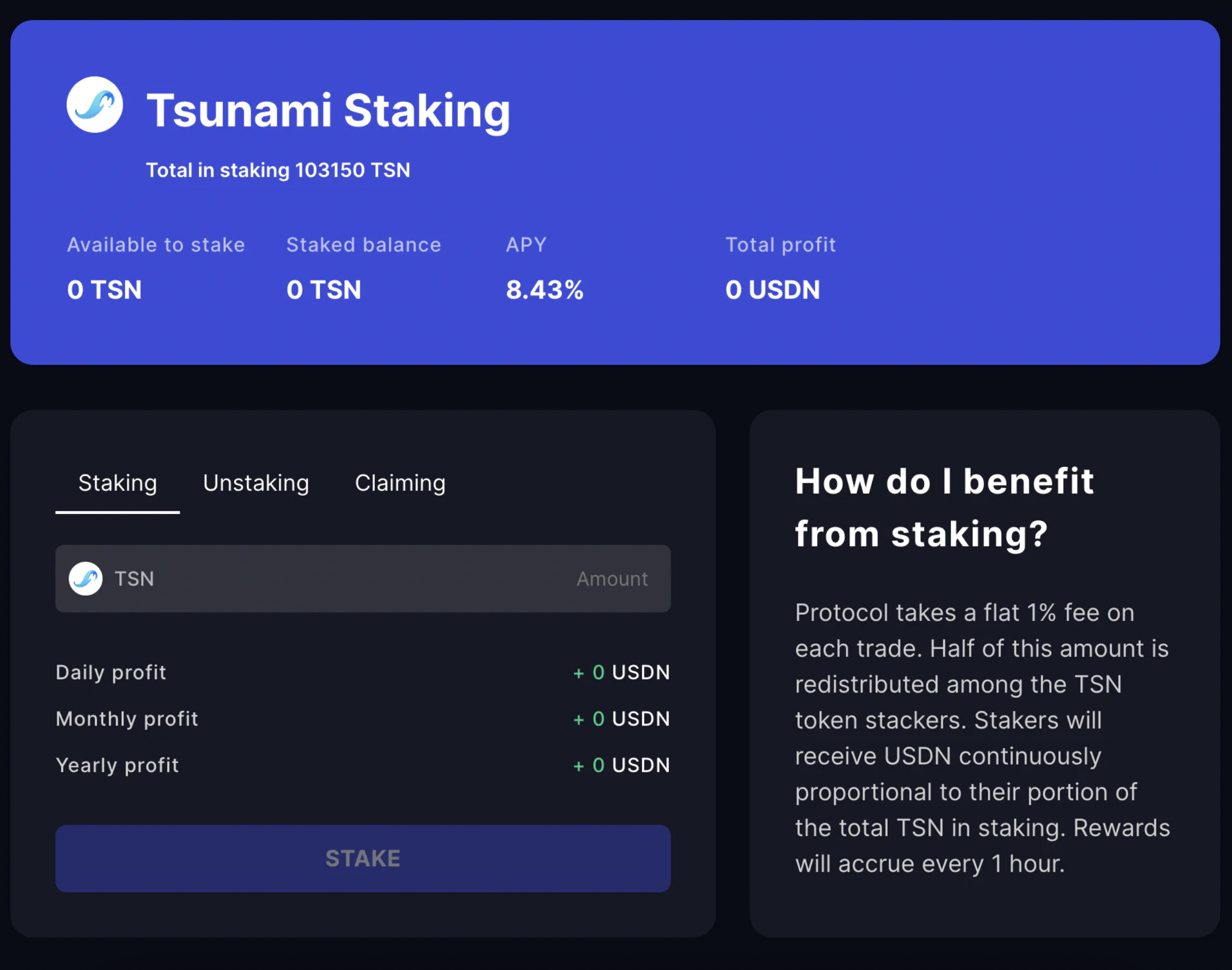Click the Staked balance 0 TSN value
1232x970 pixels.
[x=324, y=290]
